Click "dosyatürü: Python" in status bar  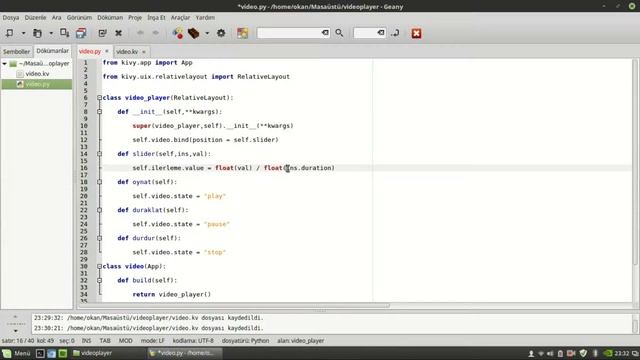click(245, 340)
